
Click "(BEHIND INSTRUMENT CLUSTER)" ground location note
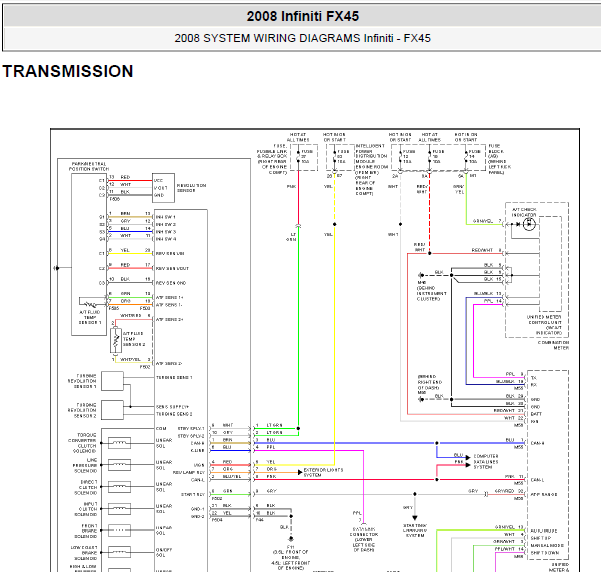pos(432,293)
